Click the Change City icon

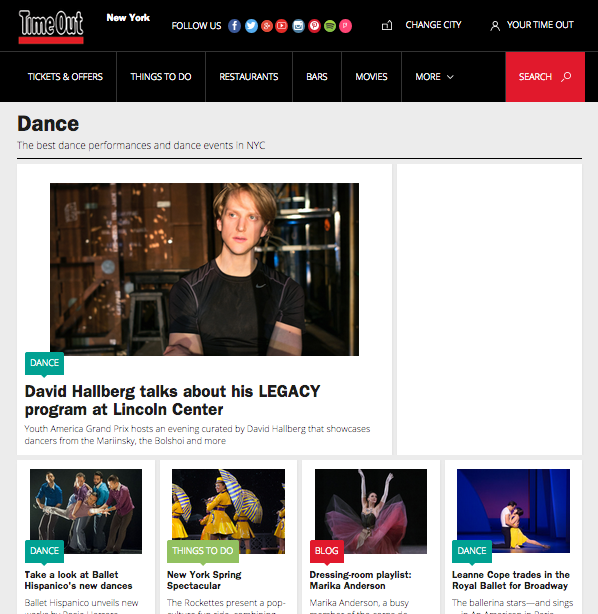coord(387,25)
